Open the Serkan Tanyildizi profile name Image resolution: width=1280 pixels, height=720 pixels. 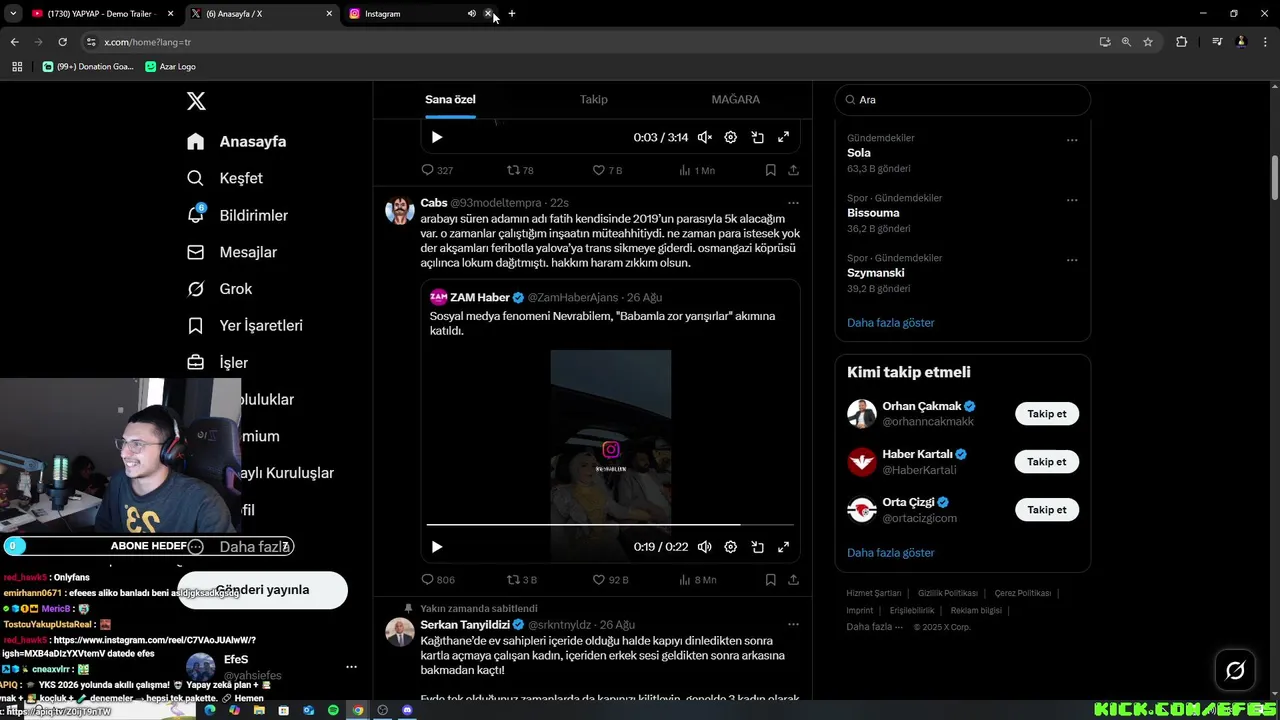[x=465, y=624]
